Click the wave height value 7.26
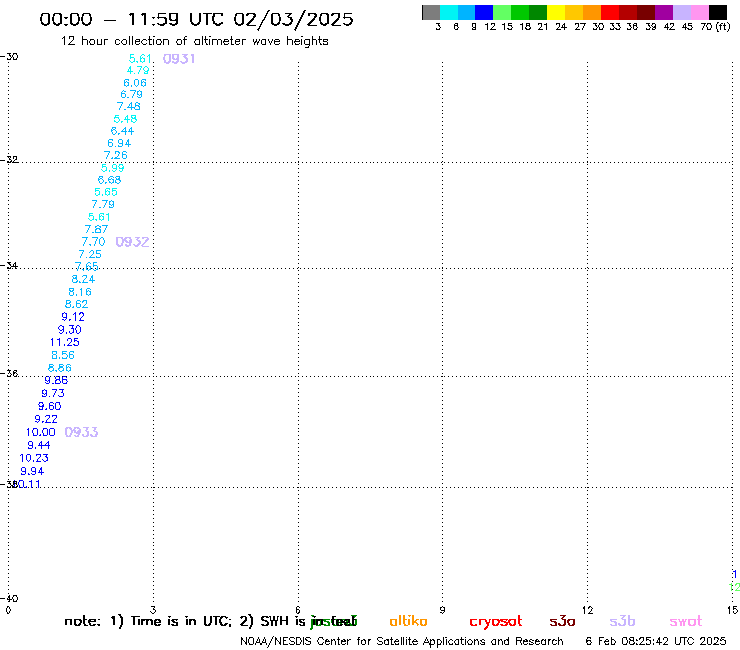The width and height of the screenshot is (740, 650). pyautogui.click(x=116, y=155)
